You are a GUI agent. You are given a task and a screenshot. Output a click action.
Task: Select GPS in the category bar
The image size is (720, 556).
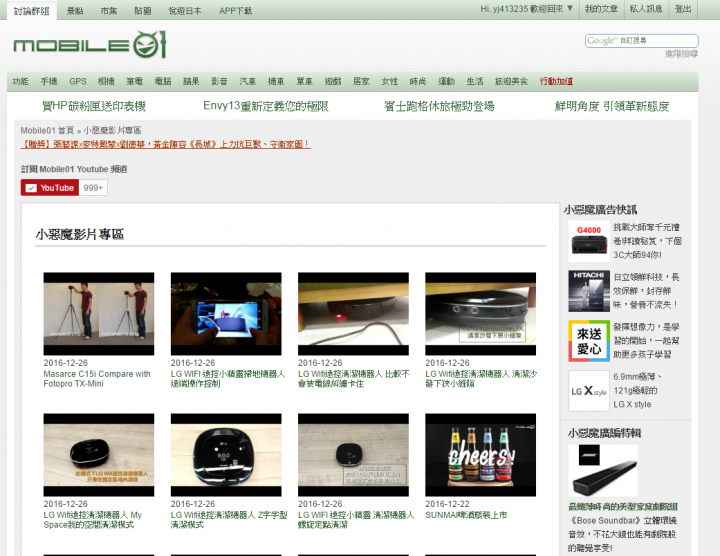point(78,81)
